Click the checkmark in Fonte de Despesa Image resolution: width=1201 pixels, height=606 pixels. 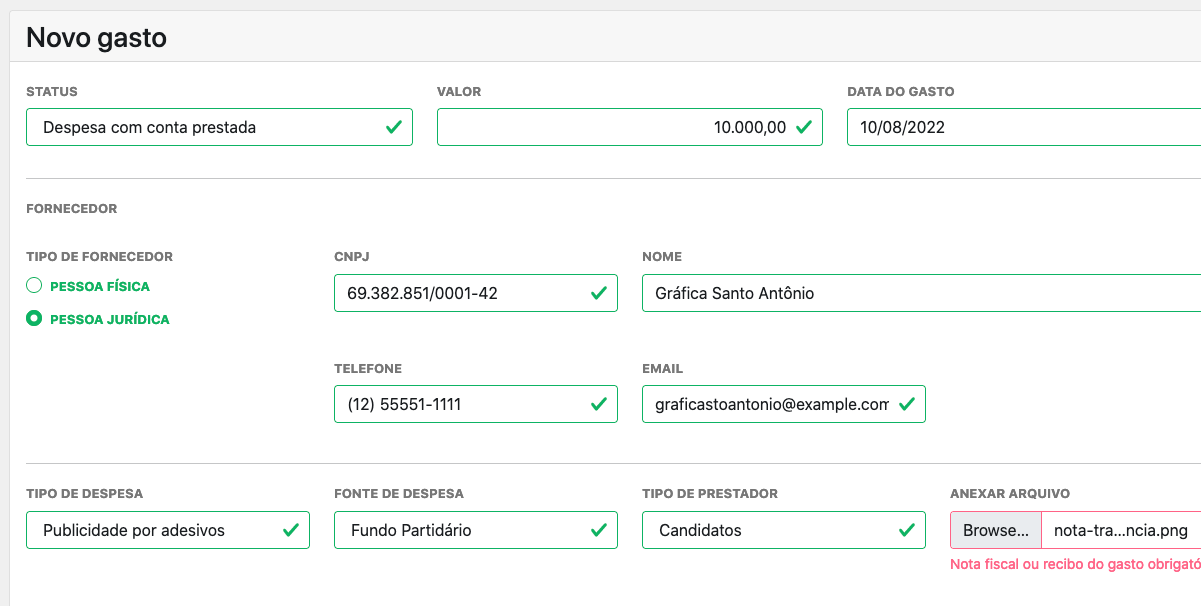pos(596,530)
